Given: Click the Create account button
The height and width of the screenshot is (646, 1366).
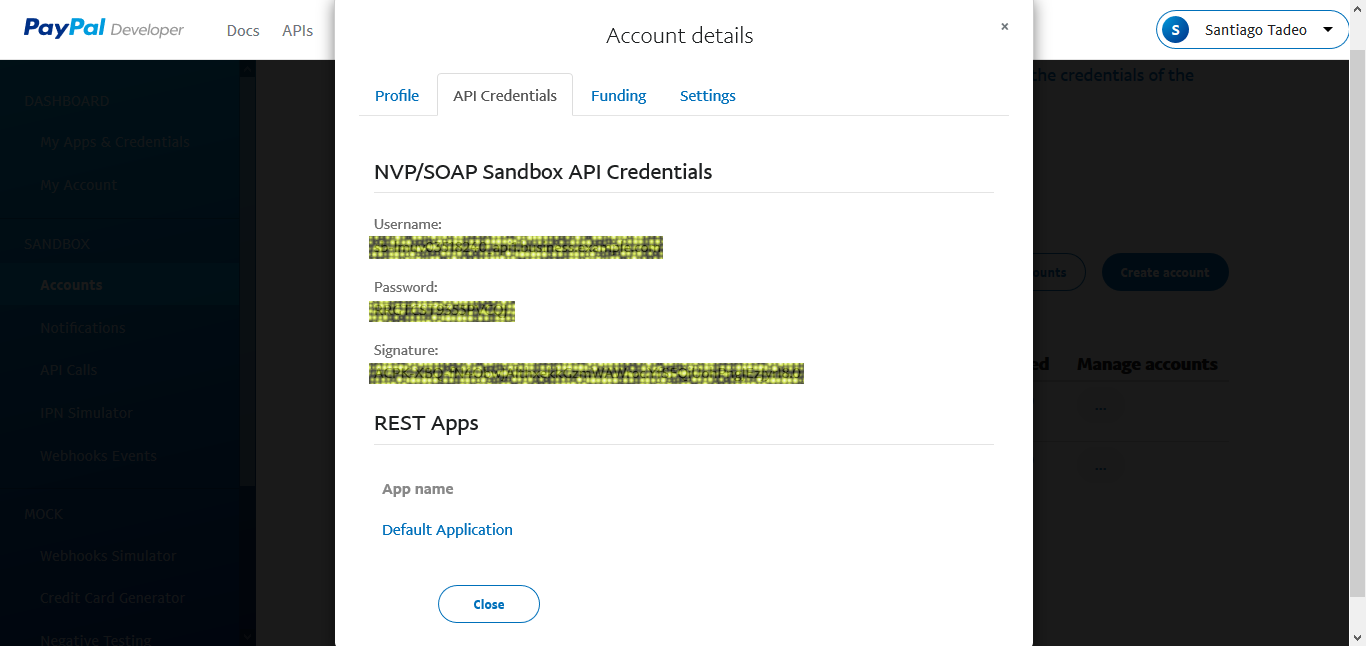Looking at the screenshot, I should pos(1164,272).
